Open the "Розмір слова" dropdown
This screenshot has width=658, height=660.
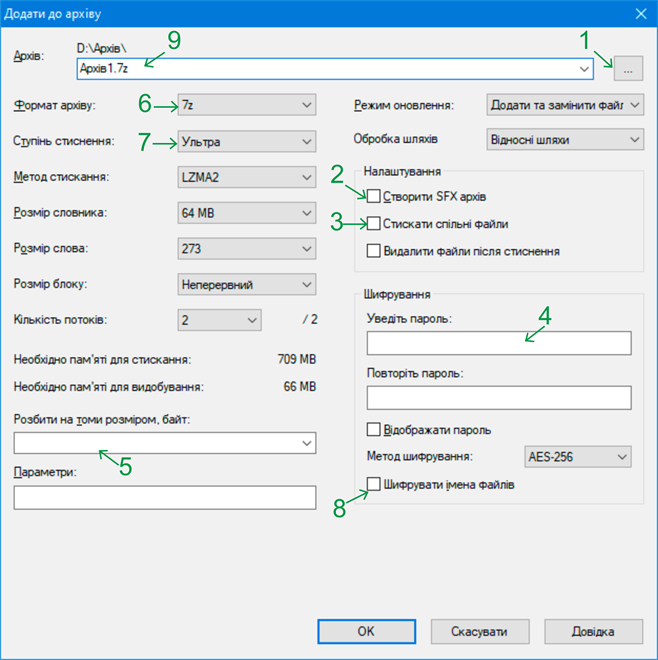pos(246,248)
